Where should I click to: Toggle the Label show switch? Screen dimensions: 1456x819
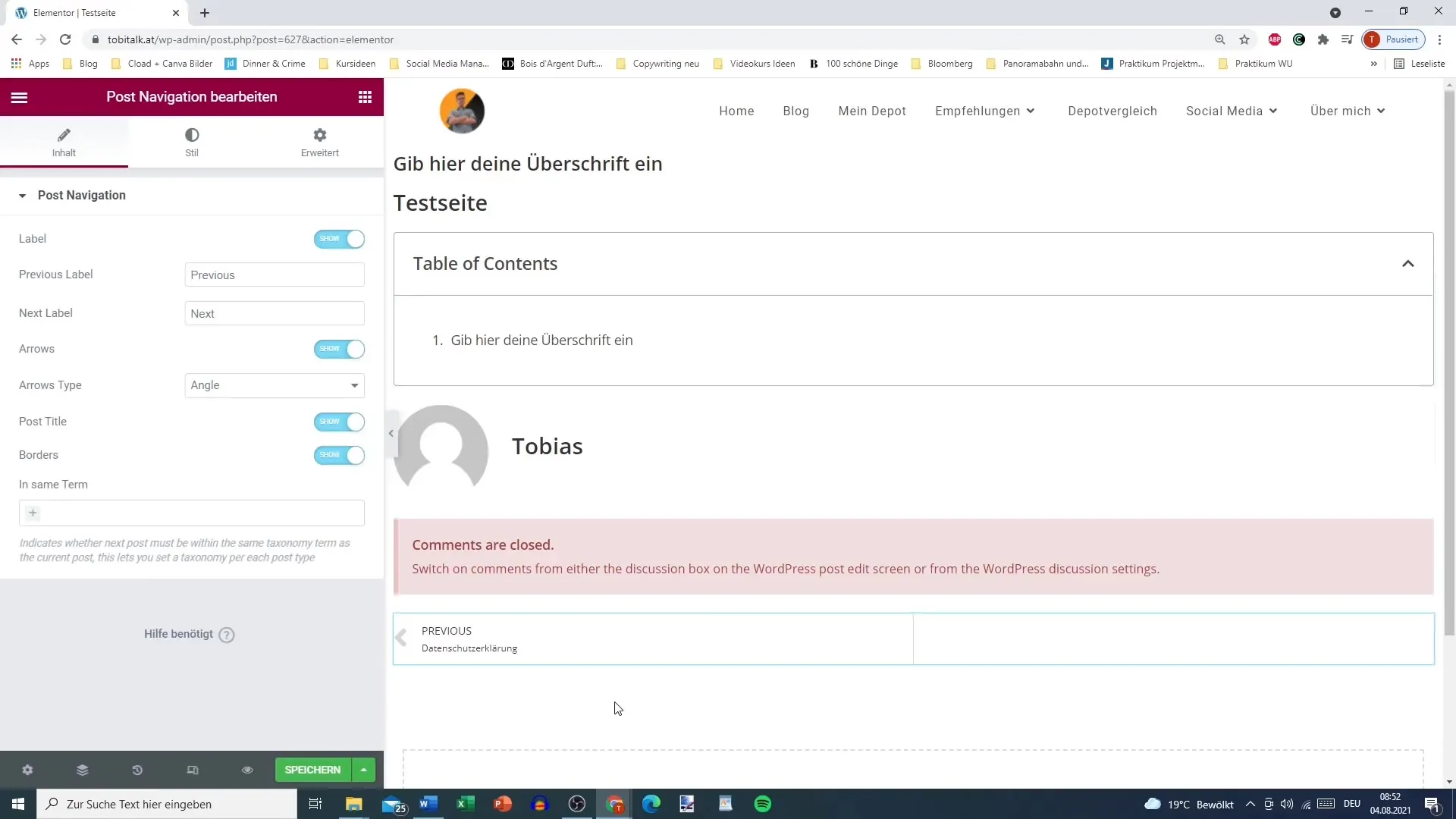(x=339, y=239)
